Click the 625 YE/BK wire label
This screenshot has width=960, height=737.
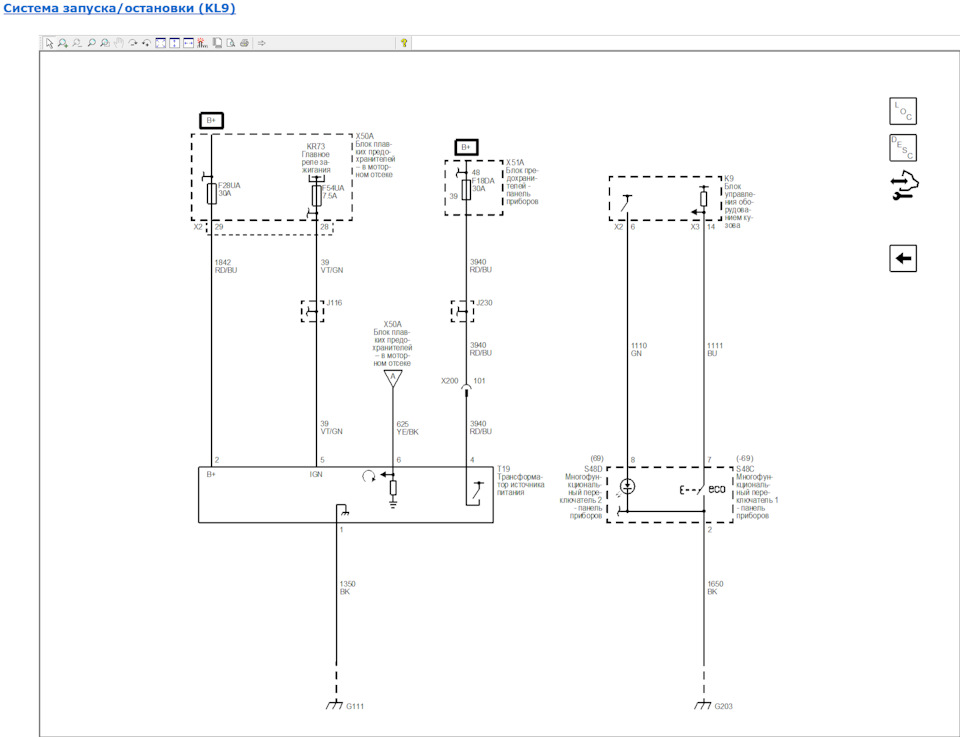pyautogui.click(x=407, y=428)
